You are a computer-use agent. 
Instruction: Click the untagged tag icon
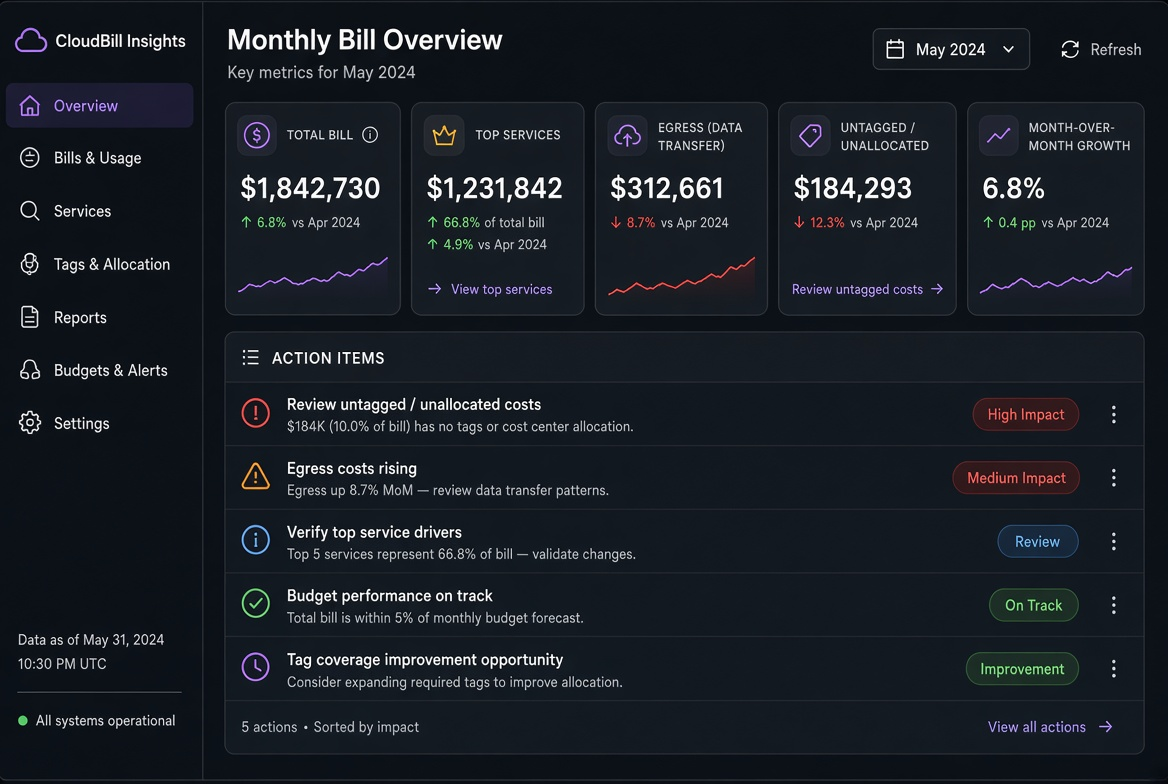810,136
